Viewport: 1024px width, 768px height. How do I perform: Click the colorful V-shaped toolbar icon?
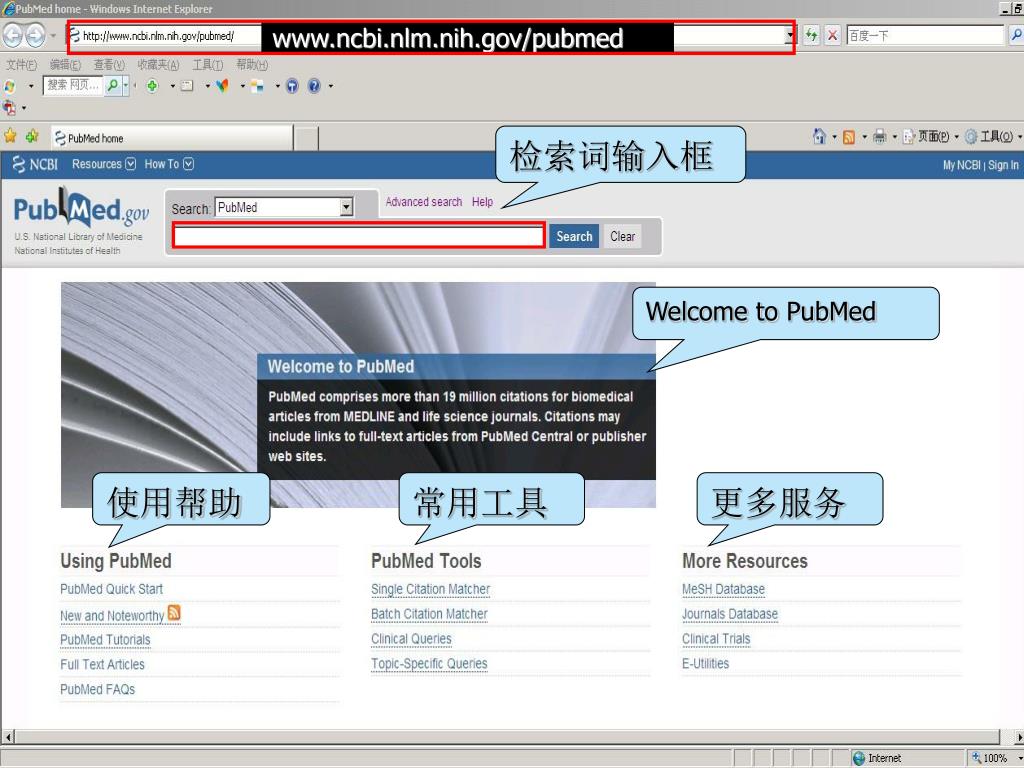(222, 86)
